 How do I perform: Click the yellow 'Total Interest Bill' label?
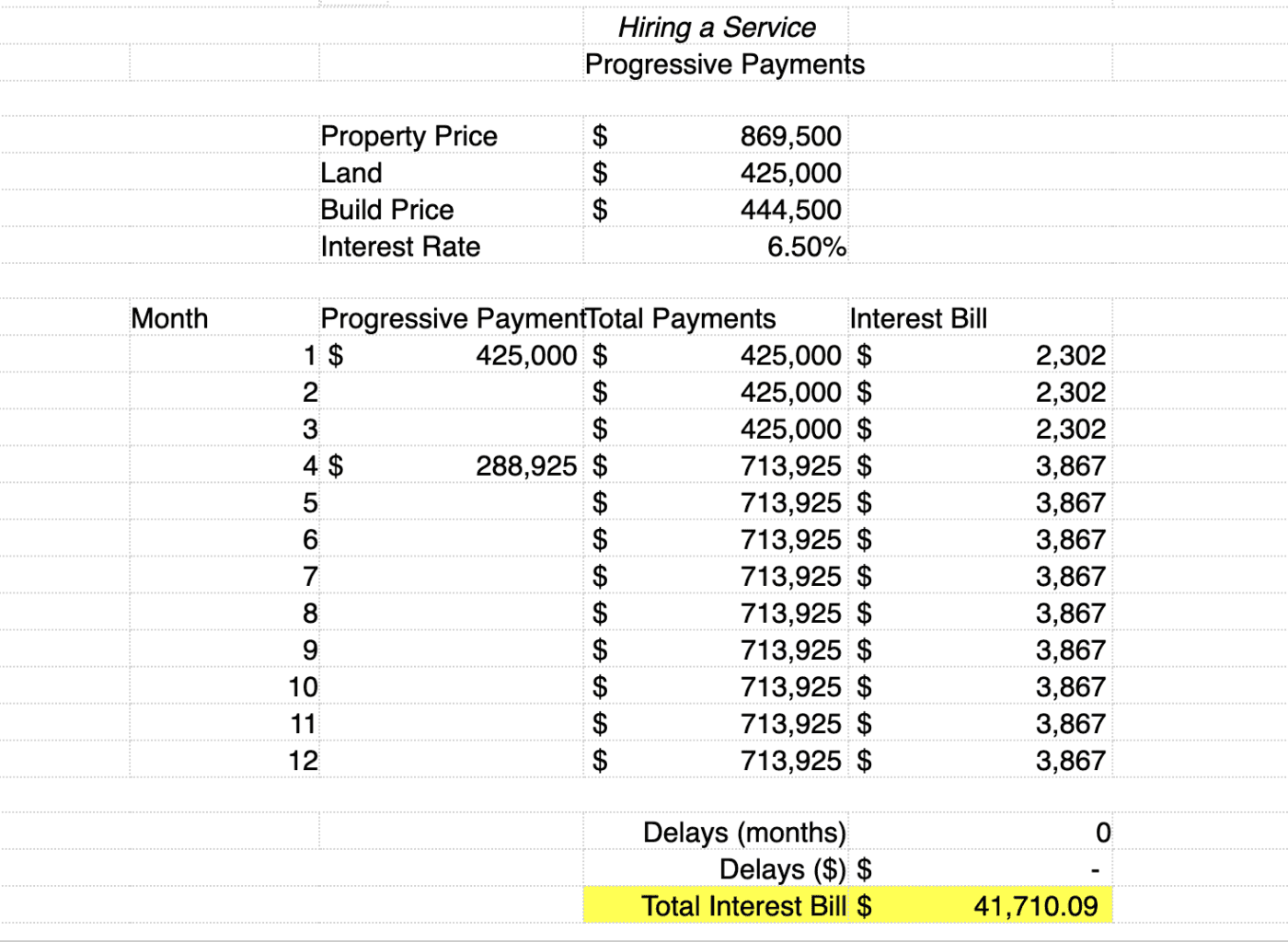(742, 906)
